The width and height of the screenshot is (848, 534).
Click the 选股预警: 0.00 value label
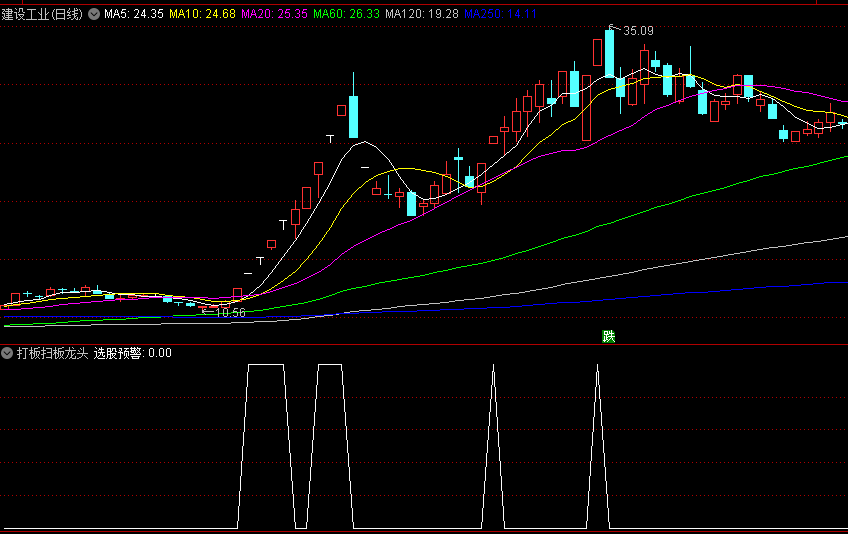click(x=132, y=353)
